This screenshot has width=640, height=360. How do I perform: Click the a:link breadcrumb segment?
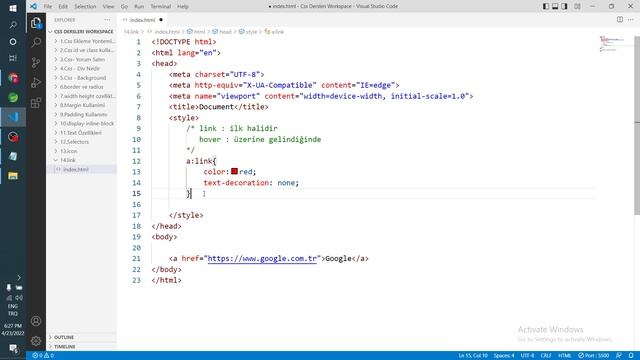point(274,31)
